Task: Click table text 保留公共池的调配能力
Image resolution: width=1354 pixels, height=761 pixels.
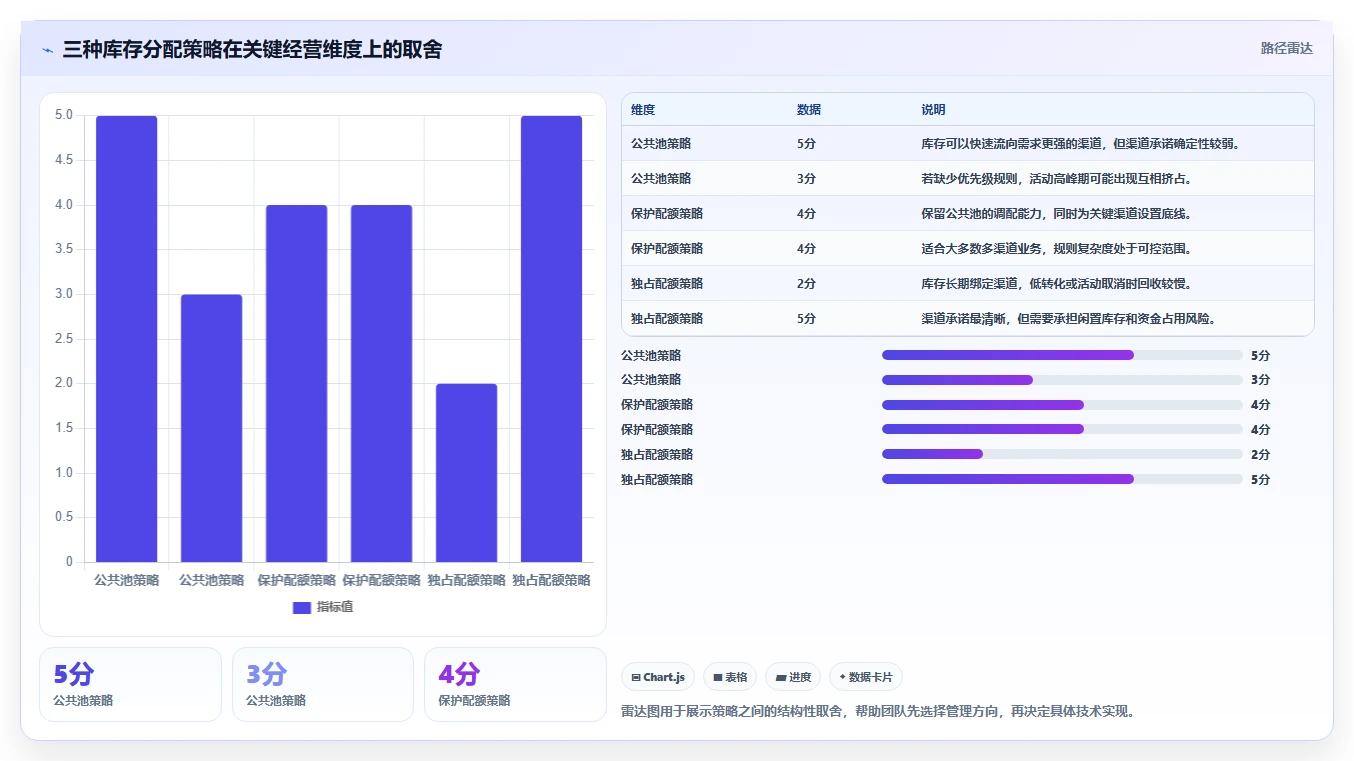Action: pos(982,214)
